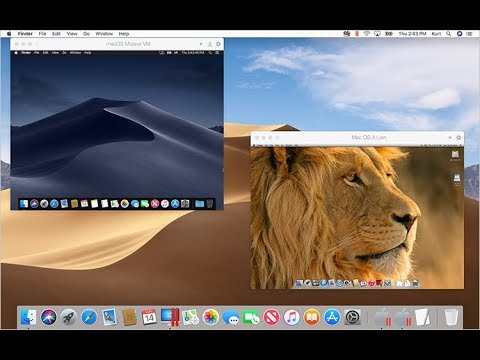Open App Store from the host Dock
Screen dimensions: 480x360
[332, 317]
